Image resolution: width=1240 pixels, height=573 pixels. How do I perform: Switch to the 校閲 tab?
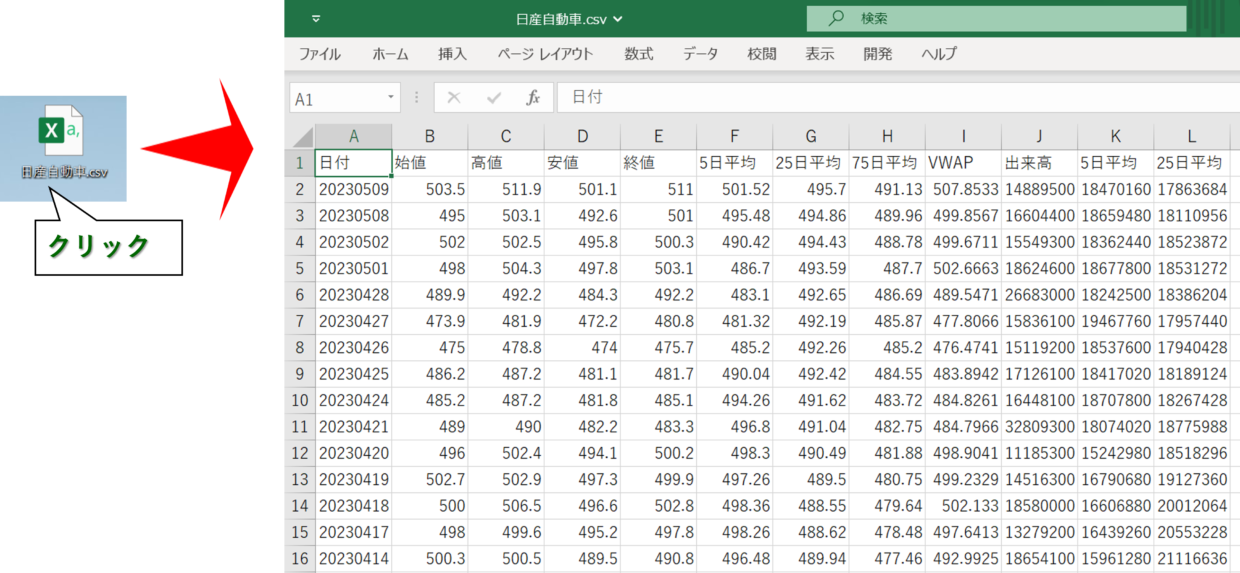point(762,55)
